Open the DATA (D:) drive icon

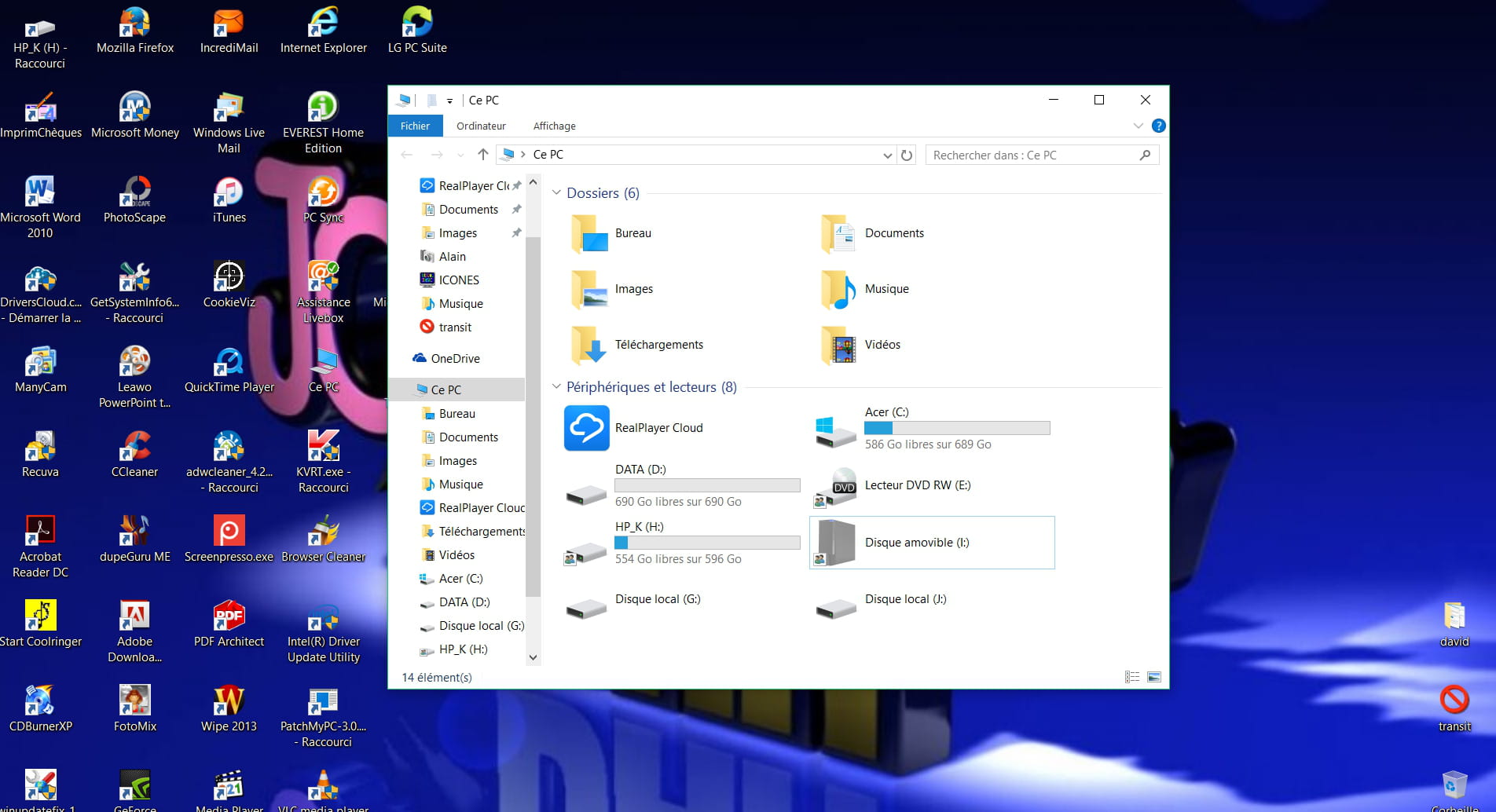click(586, 493)
